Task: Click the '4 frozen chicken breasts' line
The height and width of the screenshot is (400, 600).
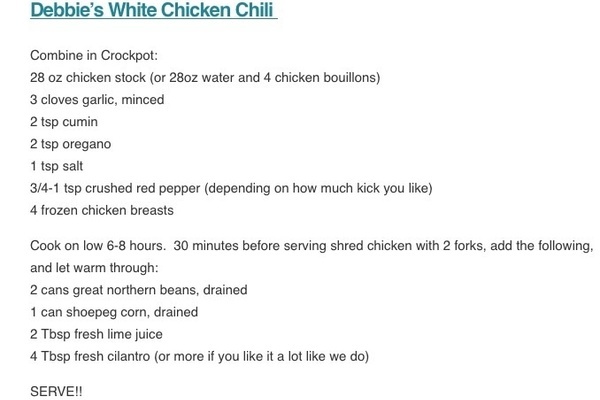Action: [x=102, y=211]
